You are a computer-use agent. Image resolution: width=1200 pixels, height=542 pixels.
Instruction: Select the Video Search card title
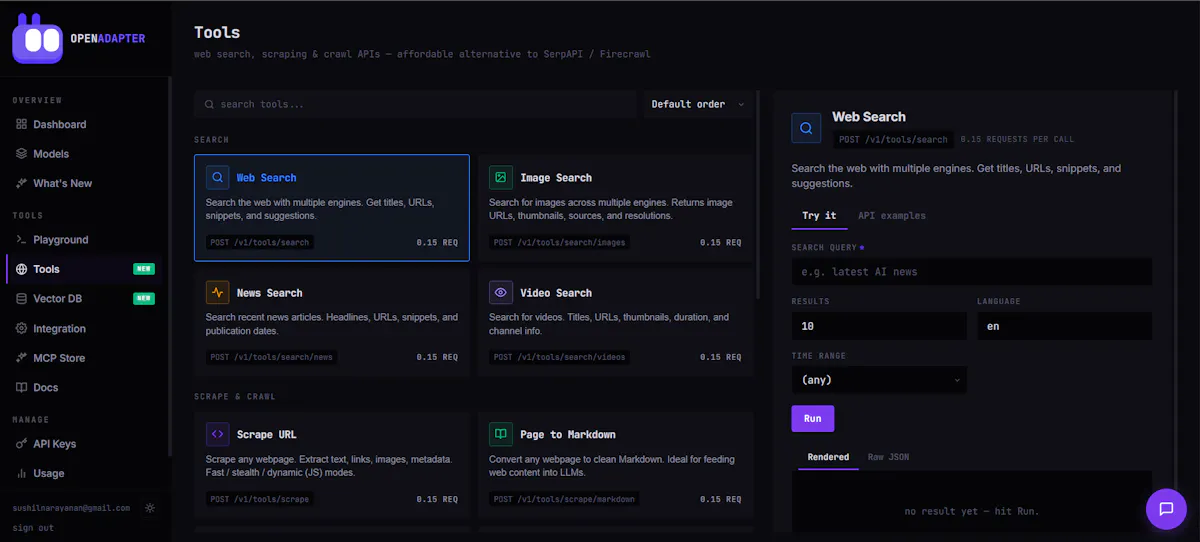coord(556,293)
